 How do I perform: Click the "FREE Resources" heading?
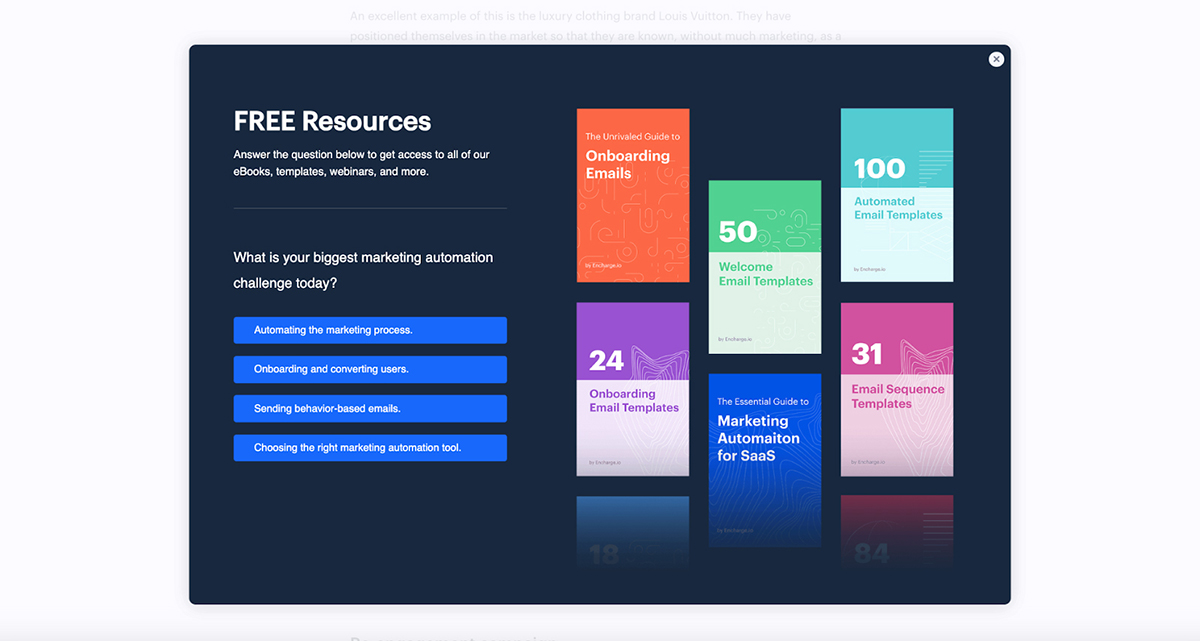331,121
